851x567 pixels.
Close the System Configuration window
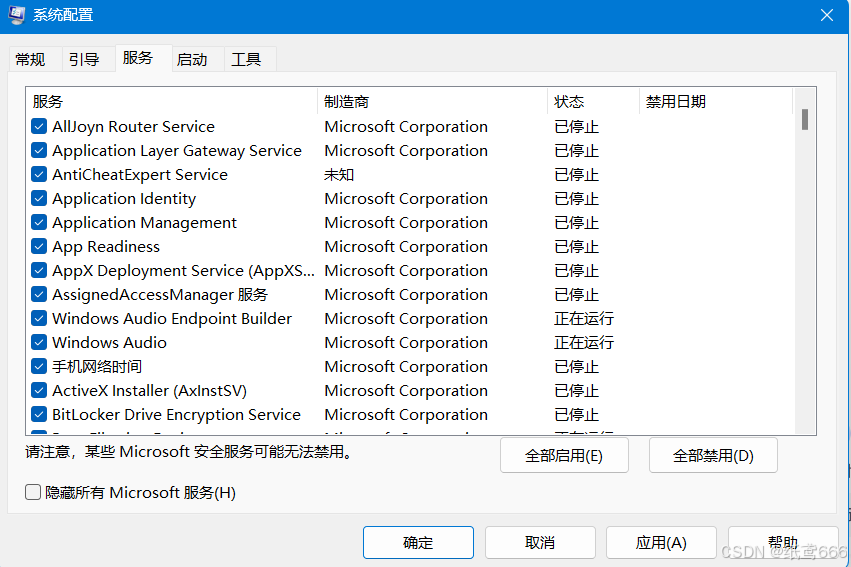coord(826,16)
